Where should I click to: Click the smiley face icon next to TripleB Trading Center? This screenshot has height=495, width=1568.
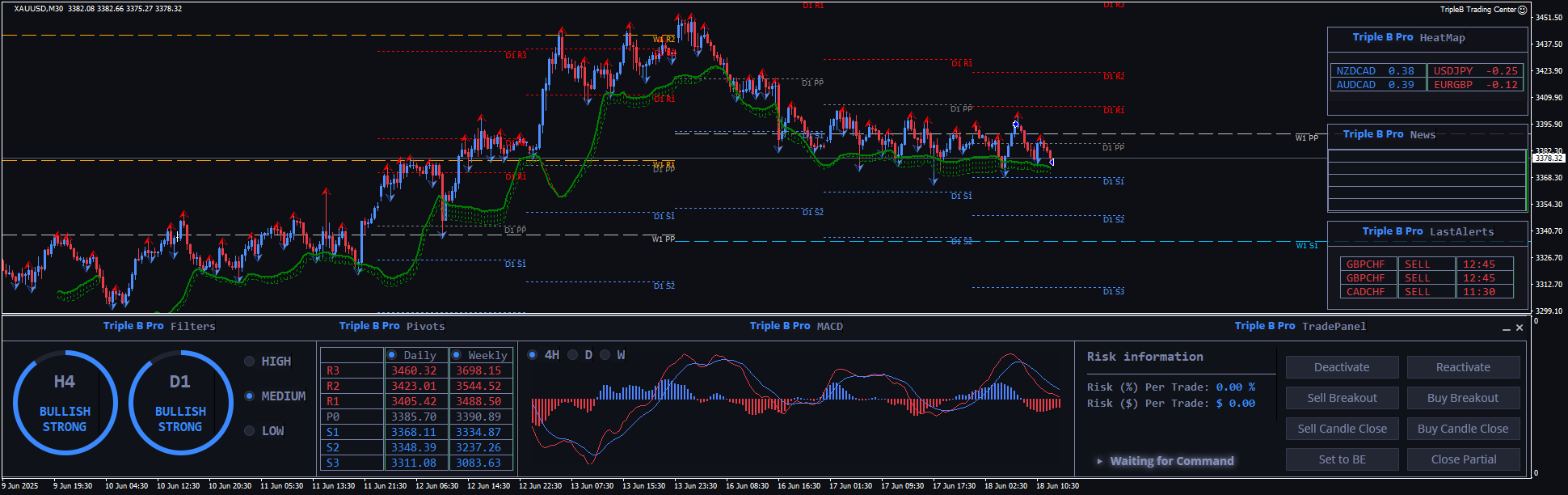[1522, 10]
